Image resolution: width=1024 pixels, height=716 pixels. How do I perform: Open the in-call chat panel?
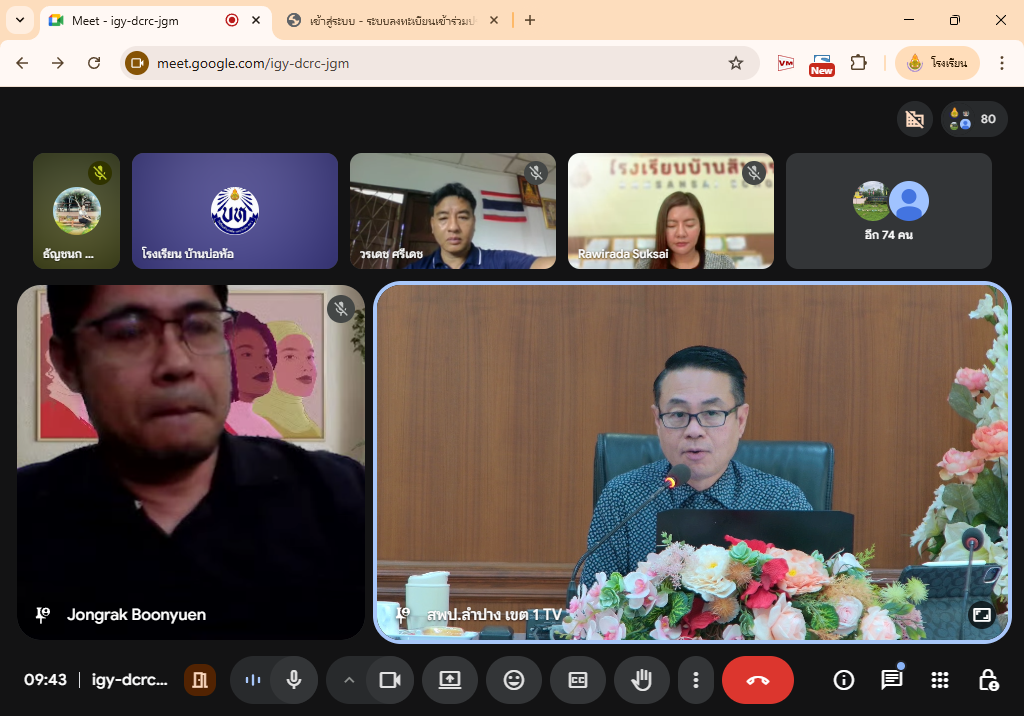coord(891,680)
